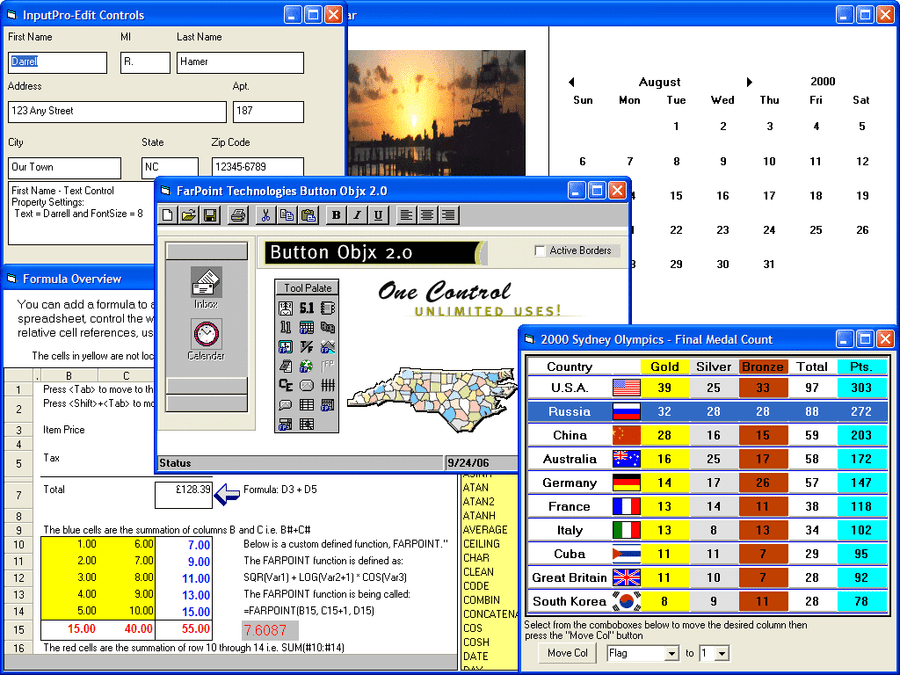900x675 pixels.
Task: Select the speech bubble tool in Tool Palate
Action: (285, 405)
